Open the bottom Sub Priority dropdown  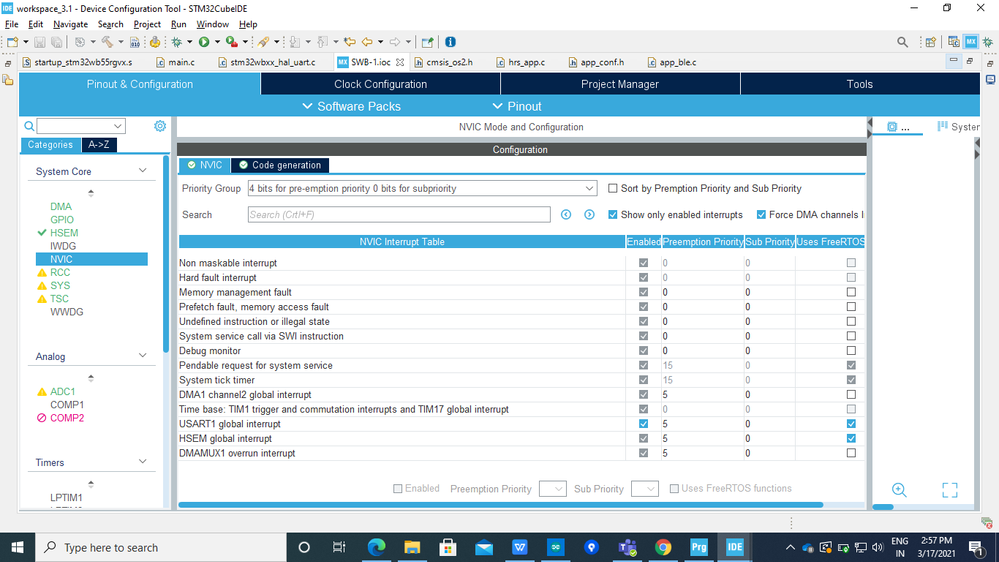(644, 489)
